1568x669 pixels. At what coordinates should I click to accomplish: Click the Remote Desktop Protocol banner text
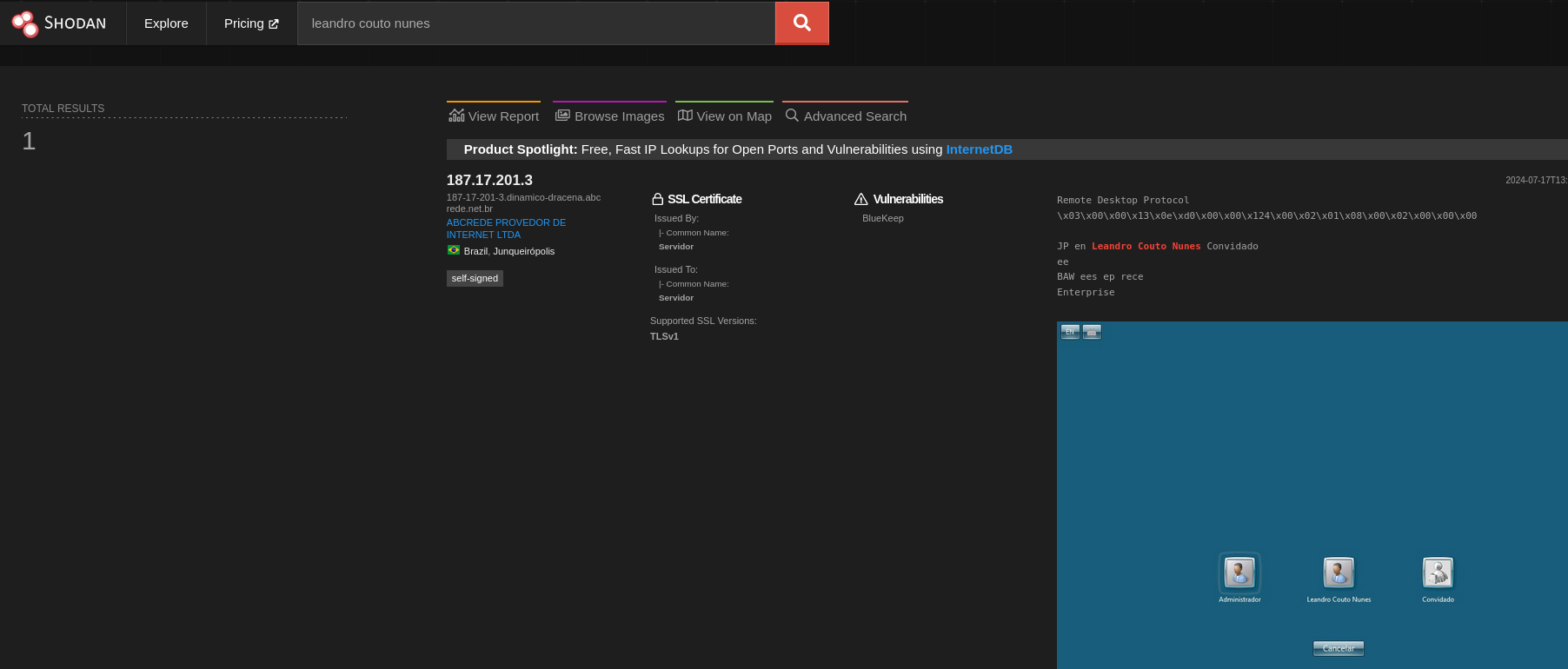coord(1123,200)
